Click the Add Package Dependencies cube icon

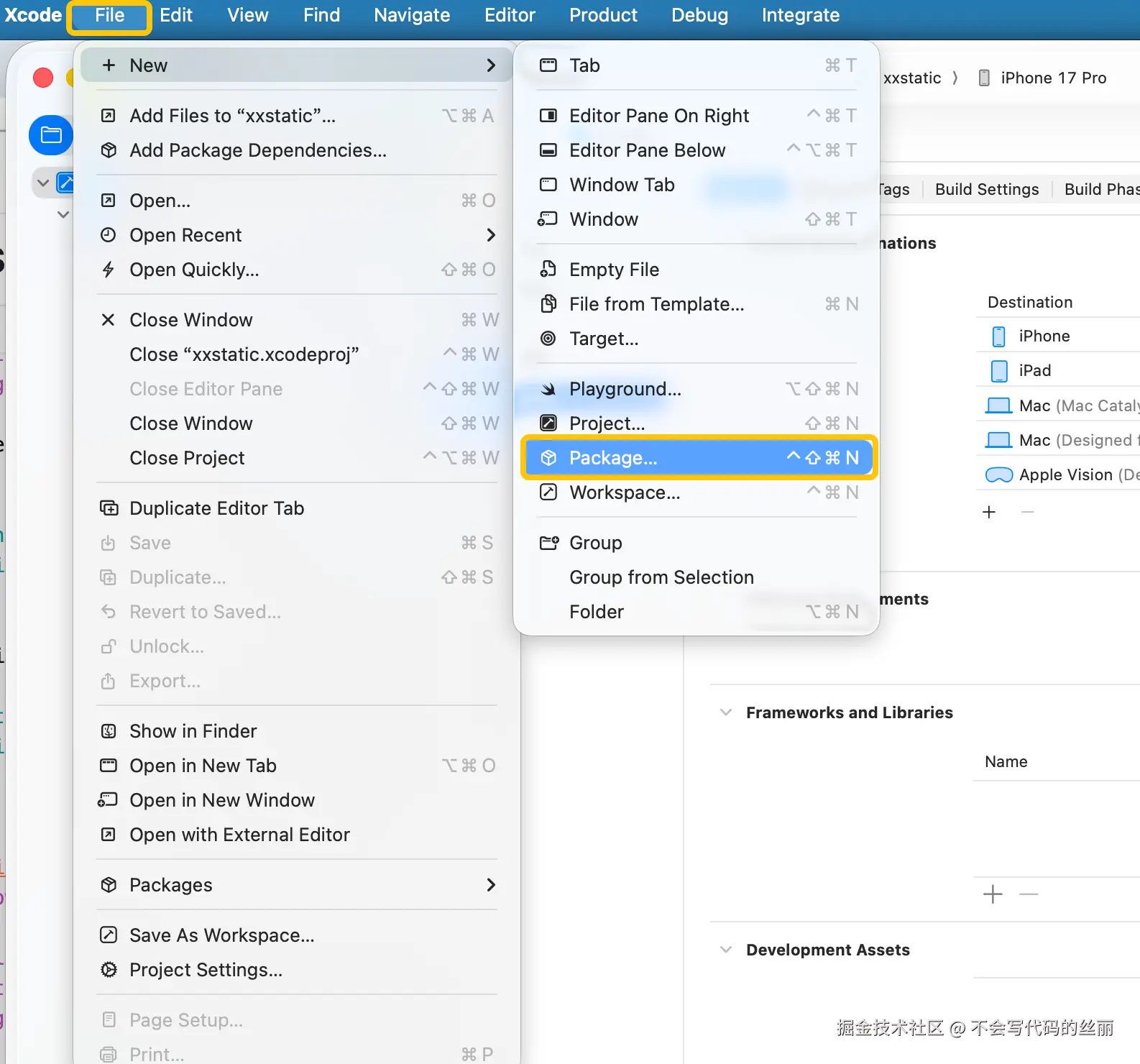109,150
